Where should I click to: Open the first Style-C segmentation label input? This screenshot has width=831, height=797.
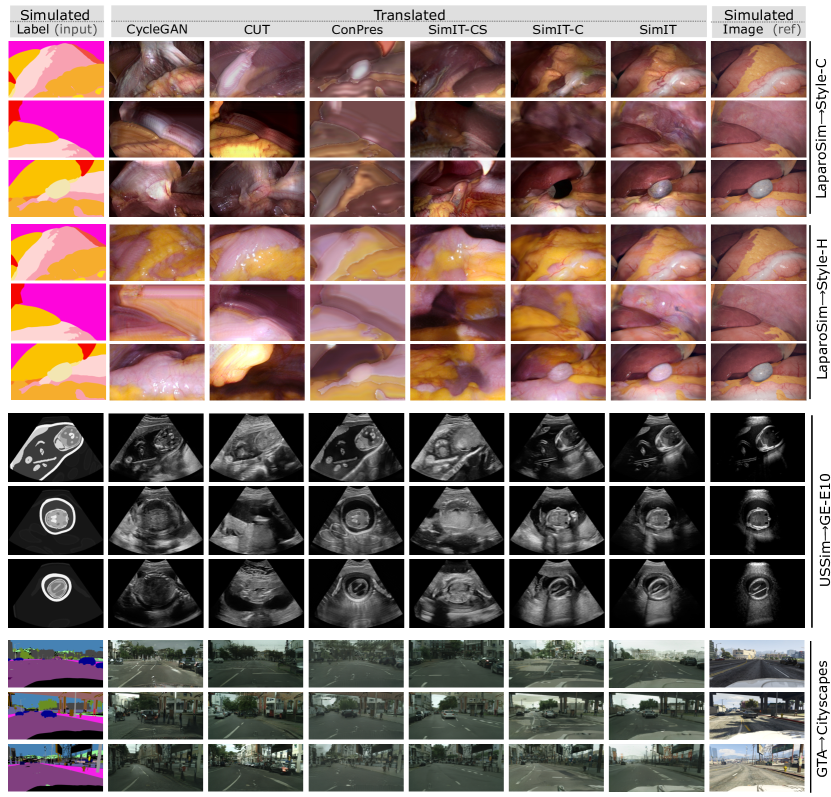pos(56,69)
